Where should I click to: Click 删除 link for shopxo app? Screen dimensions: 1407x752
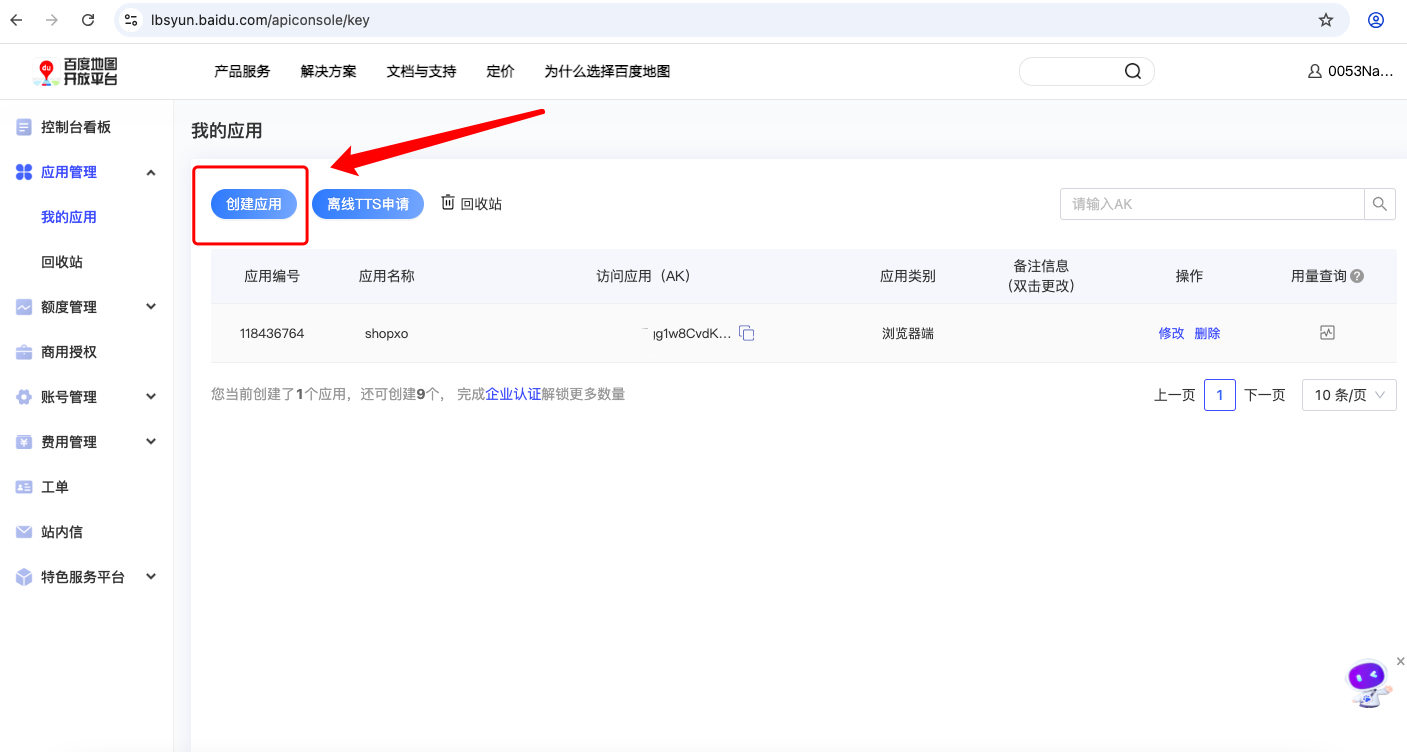pos(1207,333)
